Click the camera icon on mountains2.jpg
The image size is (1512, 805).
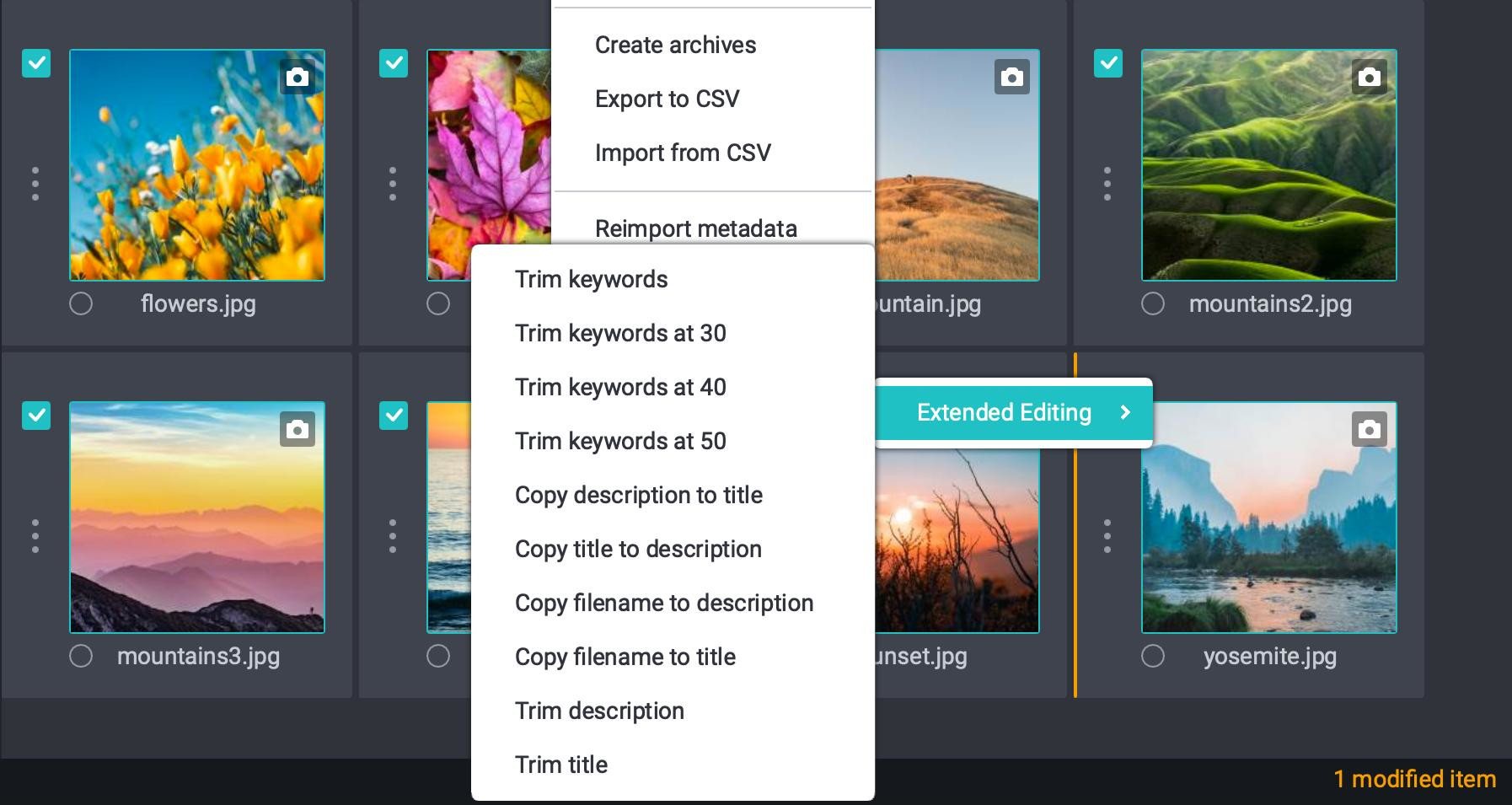click(x=1370, y=77)
